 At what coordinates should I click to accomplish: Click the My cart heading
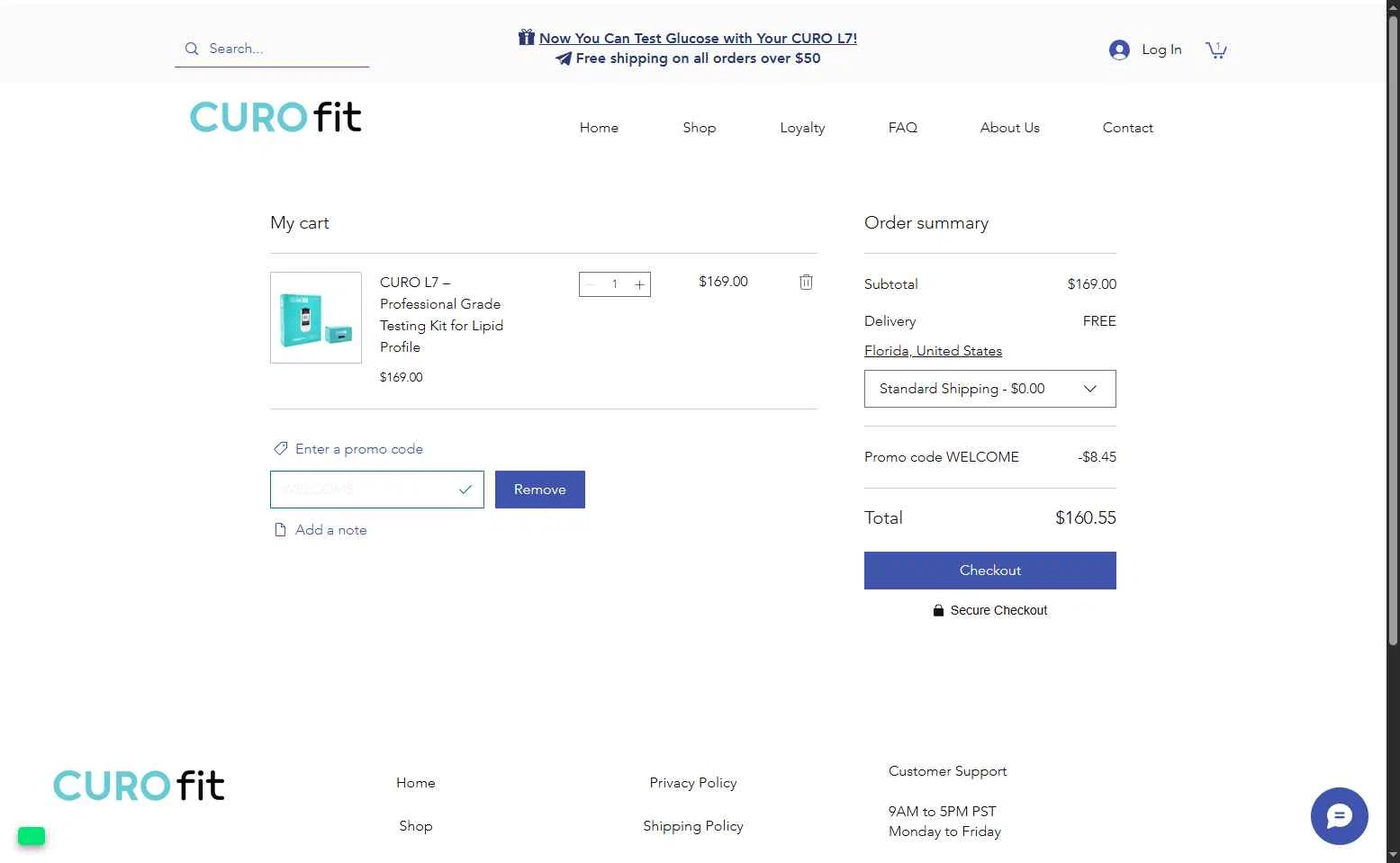coord(300,223)
